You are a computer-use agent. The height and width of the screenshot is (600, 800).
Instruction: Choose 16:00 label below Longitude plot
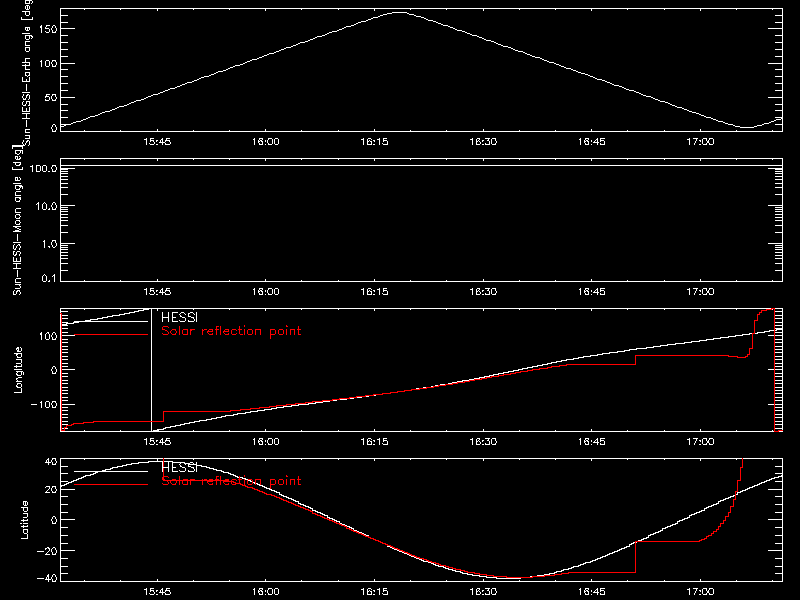click(x=265, y=442)
